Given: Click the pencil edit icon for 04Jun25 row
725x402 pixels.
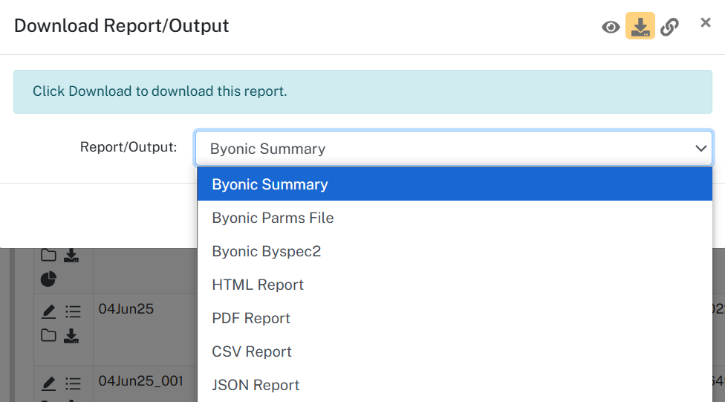Looking at the screenshot, I should click(x=49, y=311).
